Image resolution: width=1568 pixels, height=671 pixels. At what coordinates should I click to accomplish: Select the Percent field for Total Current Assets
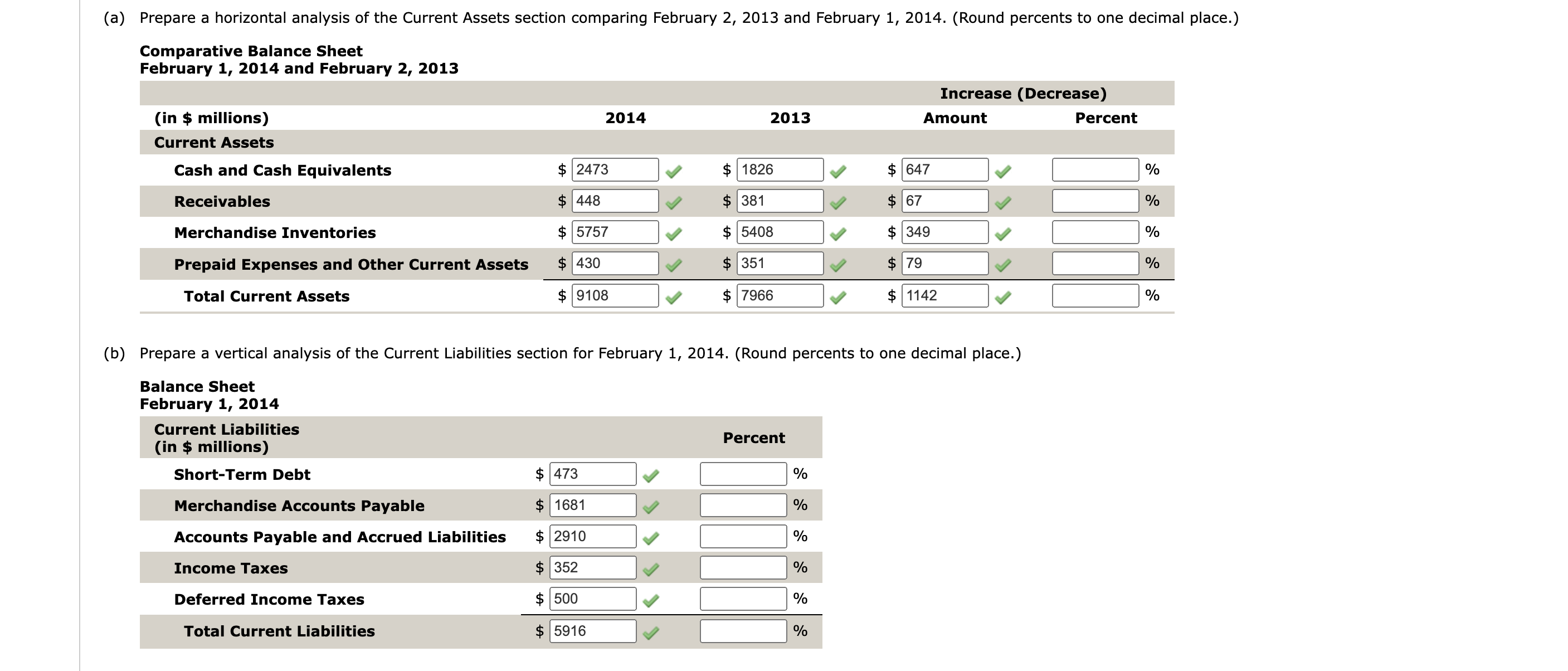tap(1094, 295)
